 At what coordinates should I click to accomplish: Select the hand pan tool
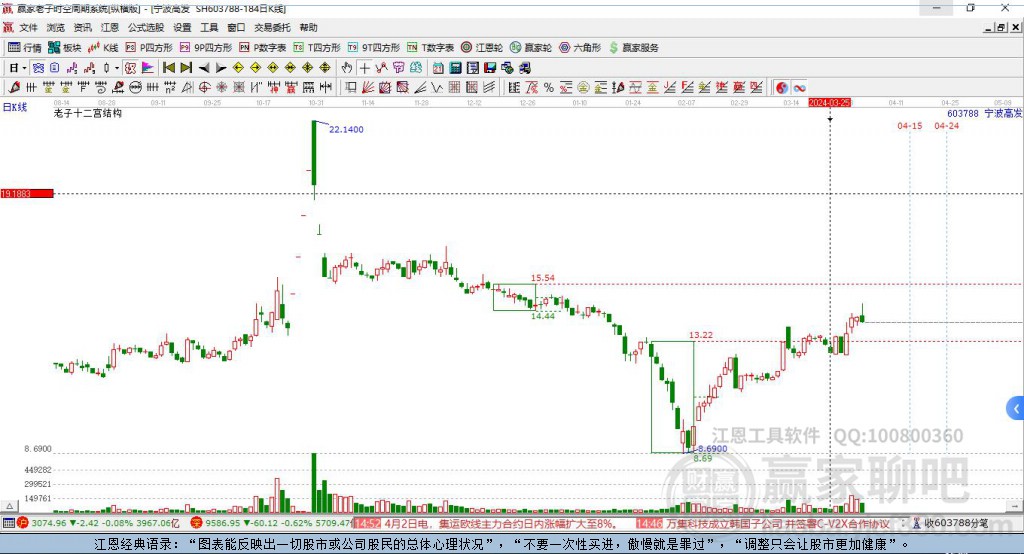347,68
